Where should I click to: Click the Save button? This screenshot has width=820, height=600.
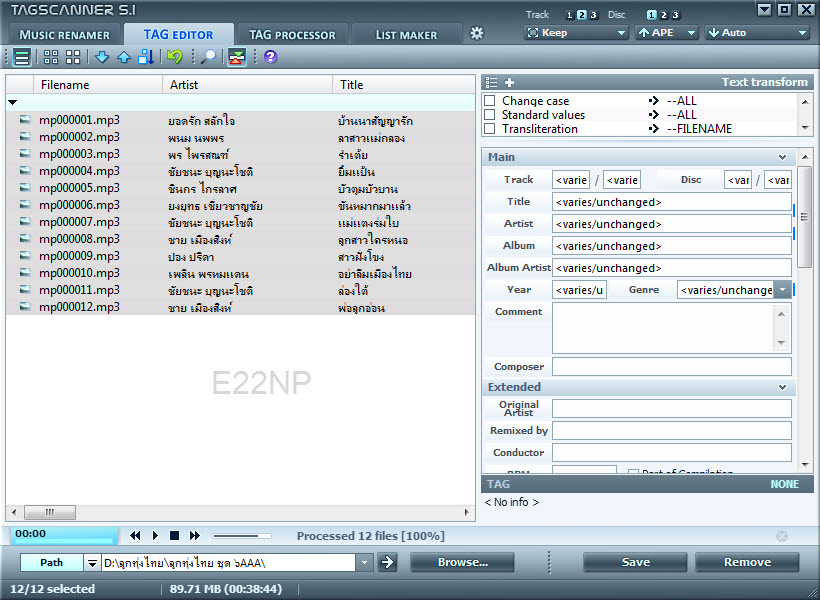coord(635,562)
